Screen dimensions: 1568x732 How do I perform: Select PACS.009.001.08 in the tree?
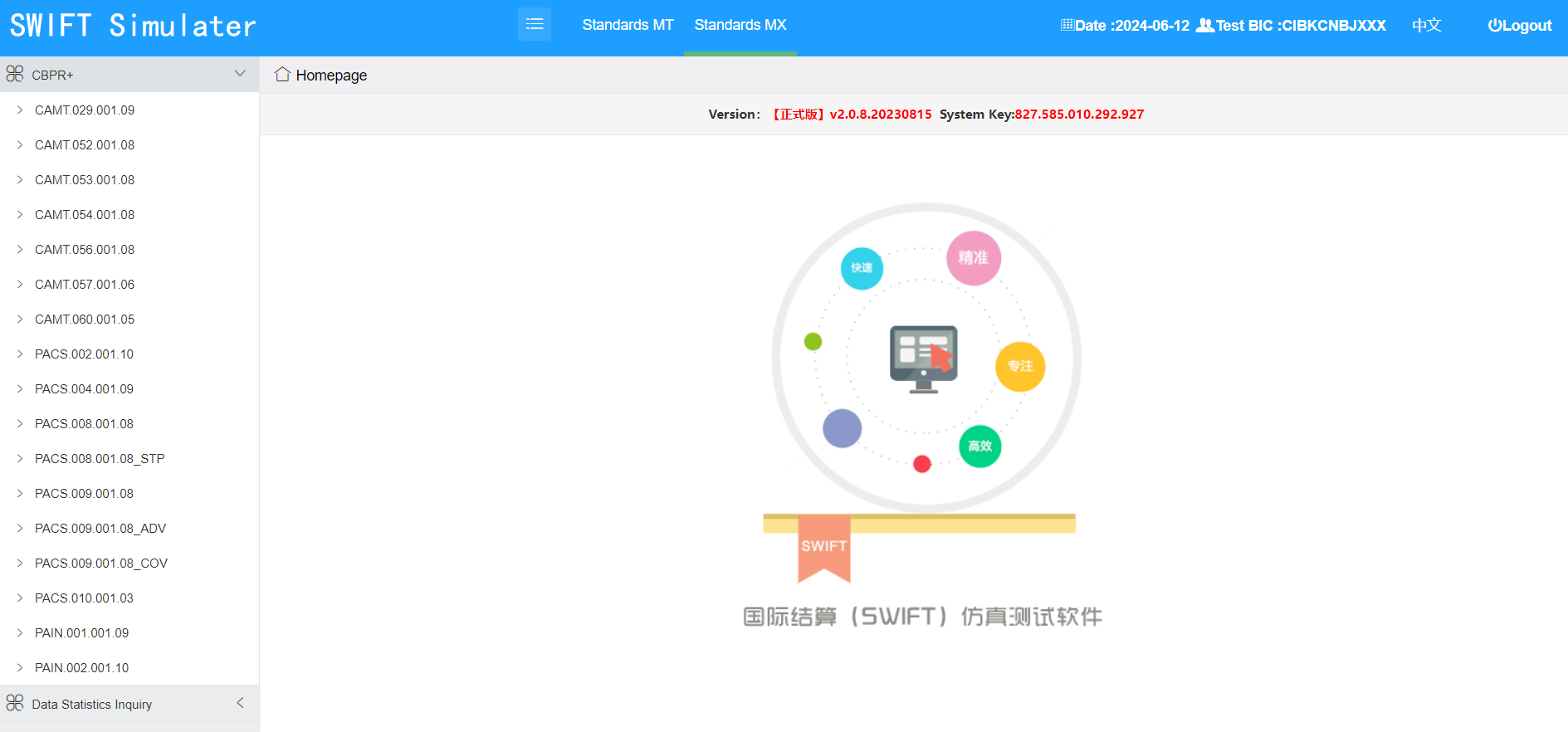pyautogui.click(x=84, y=493)
